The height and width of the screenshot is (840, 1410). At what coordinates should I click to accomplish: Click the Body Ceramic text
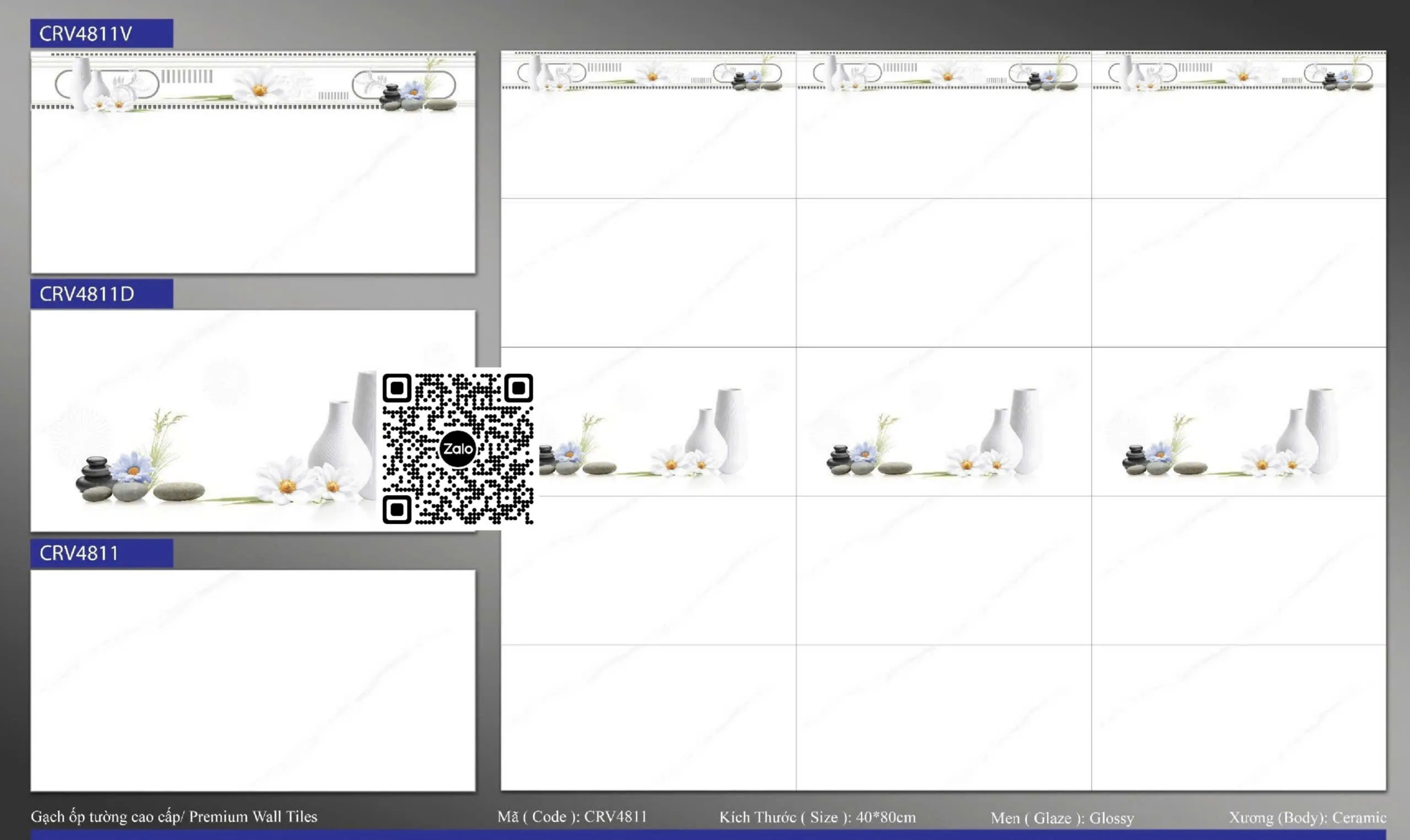coord(1307,817)
